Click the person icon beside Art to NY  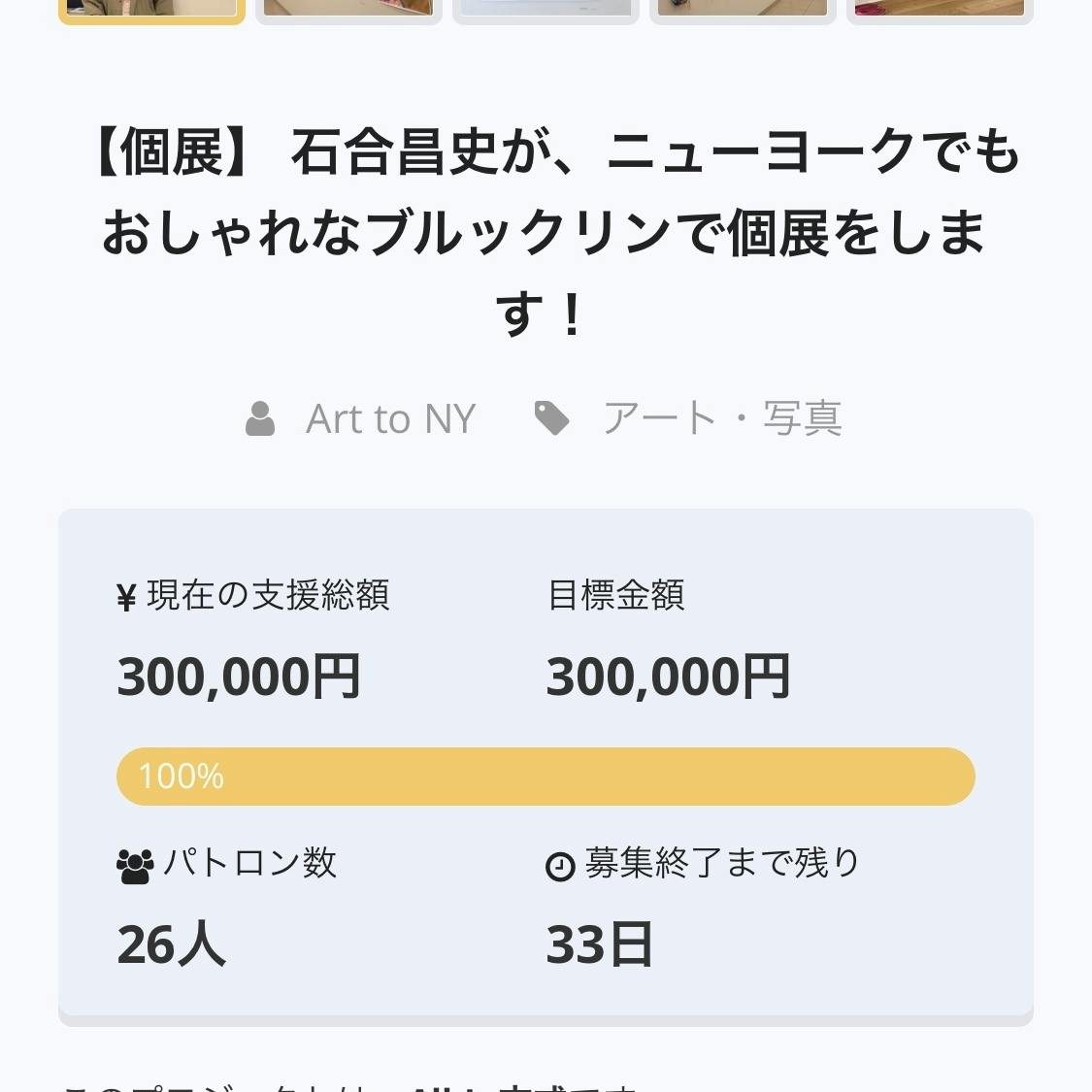[260, 419]
